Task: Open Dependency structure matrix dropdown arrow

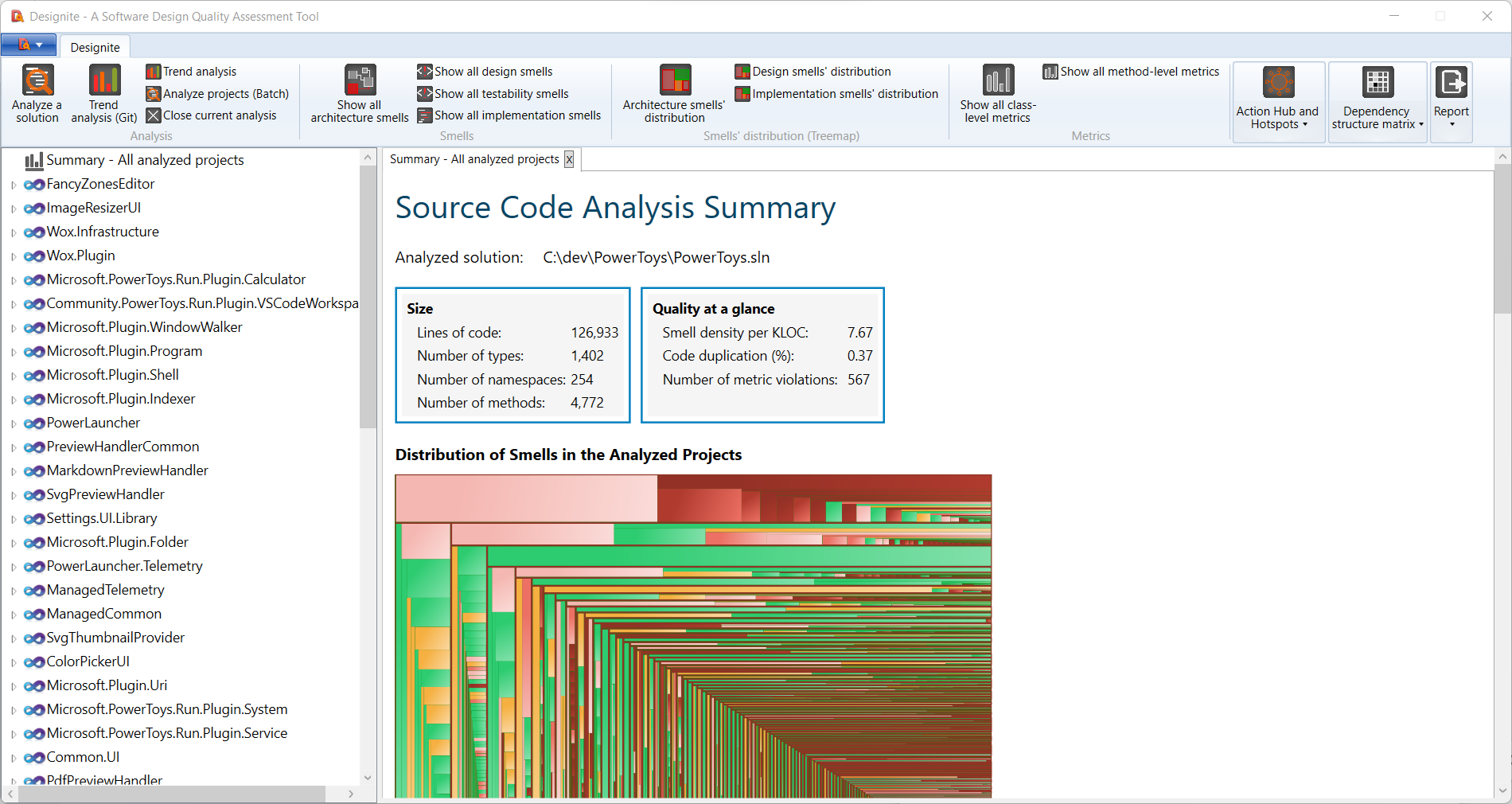Action: click(x=1421, y=124)
